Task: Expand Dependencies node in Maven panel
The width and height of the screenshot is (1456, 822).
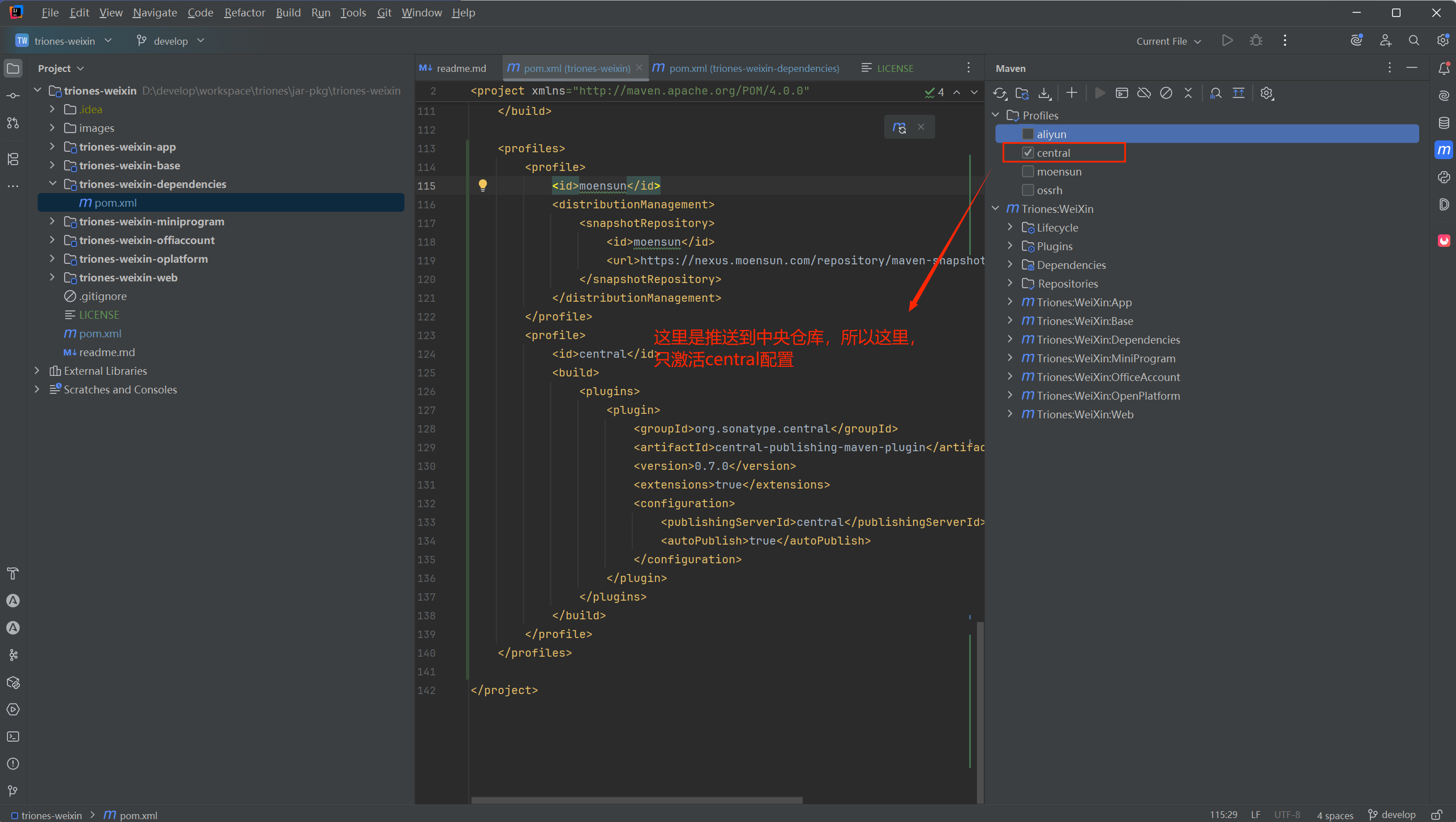Action: click(x=1010, y=264)
